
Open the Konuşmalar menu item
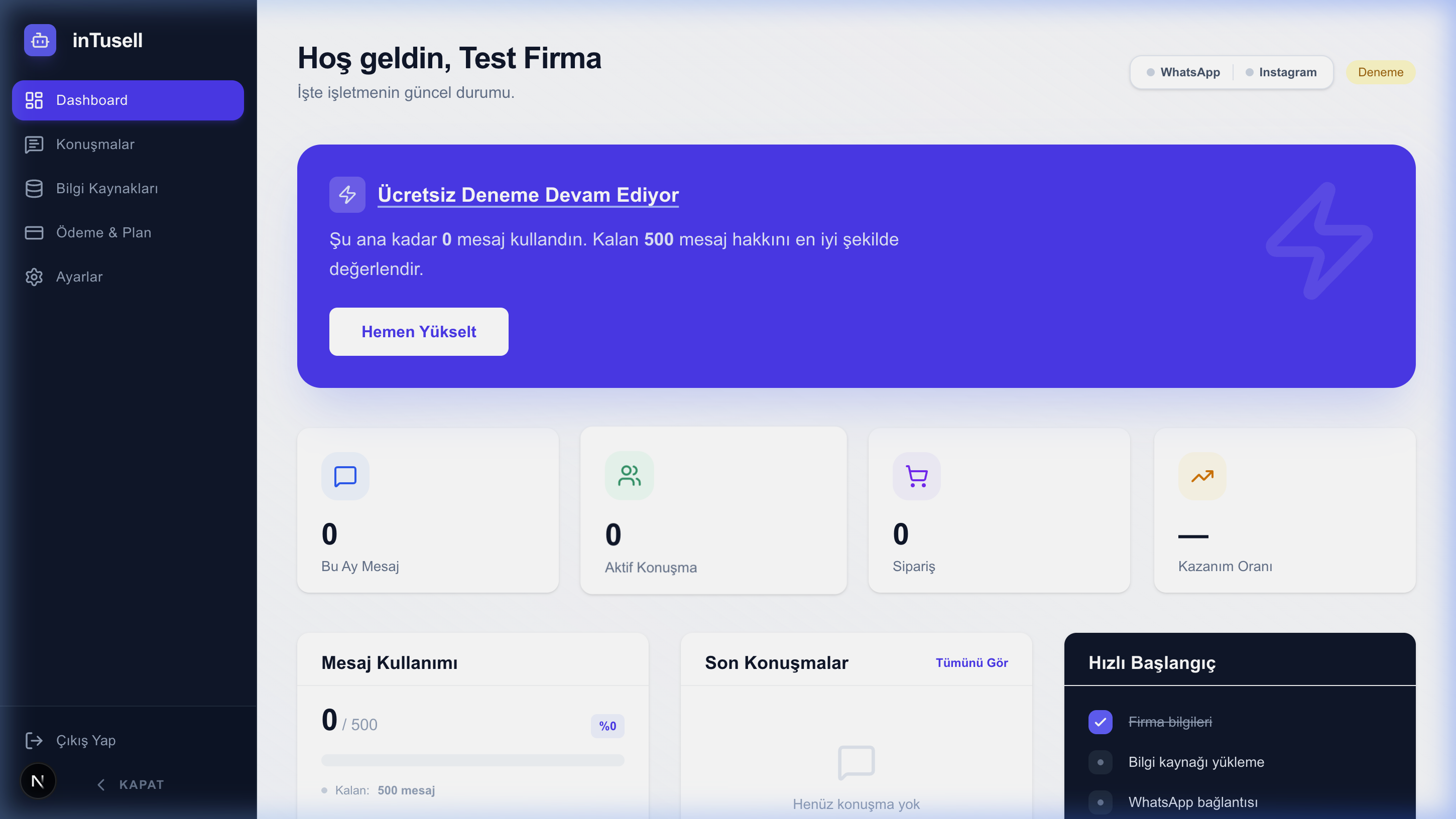pyautogui.click(x=95, y=145)
